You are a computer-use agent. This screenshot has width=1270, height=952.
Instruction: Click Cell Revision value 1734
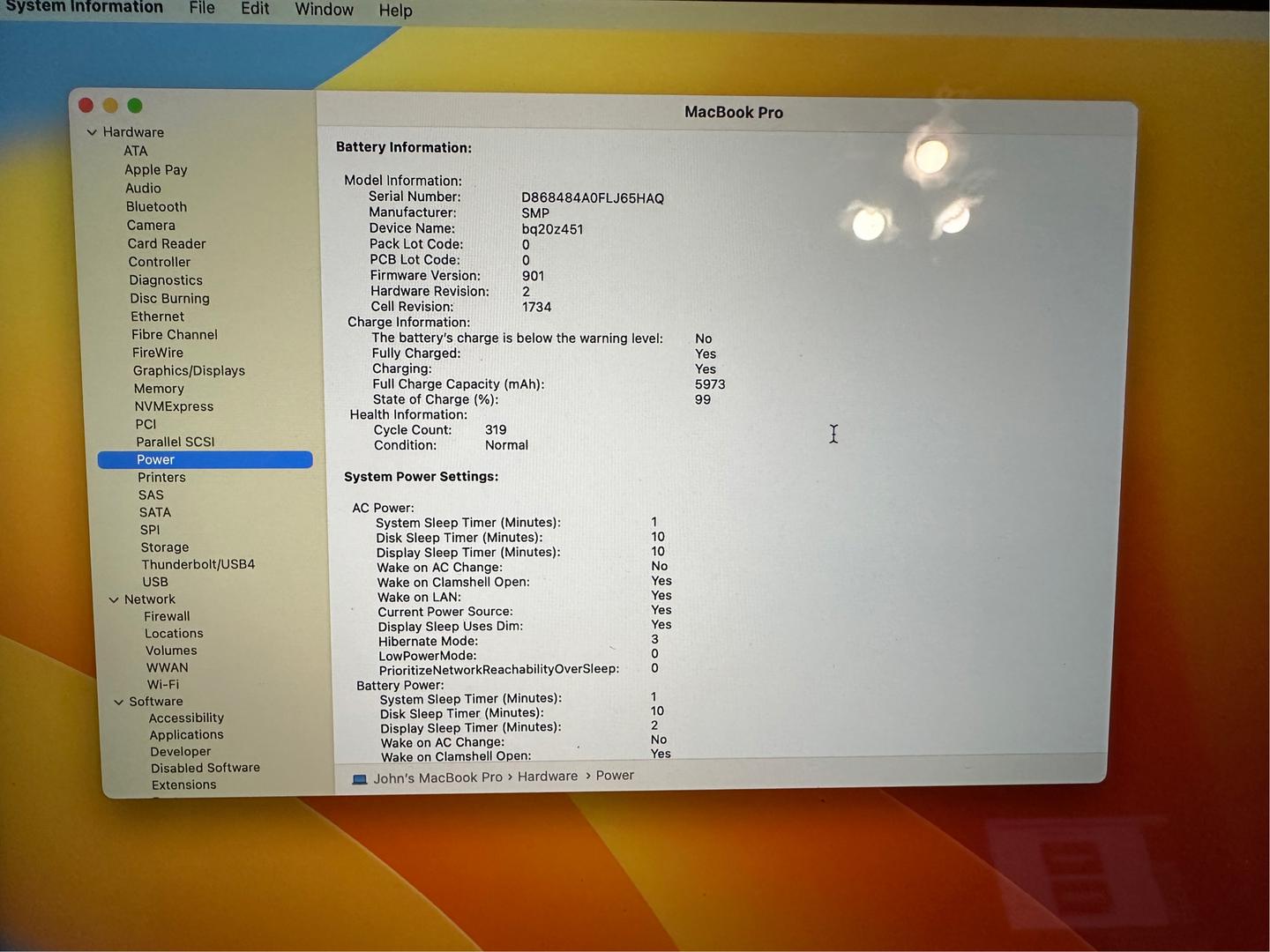coord(536,307)
